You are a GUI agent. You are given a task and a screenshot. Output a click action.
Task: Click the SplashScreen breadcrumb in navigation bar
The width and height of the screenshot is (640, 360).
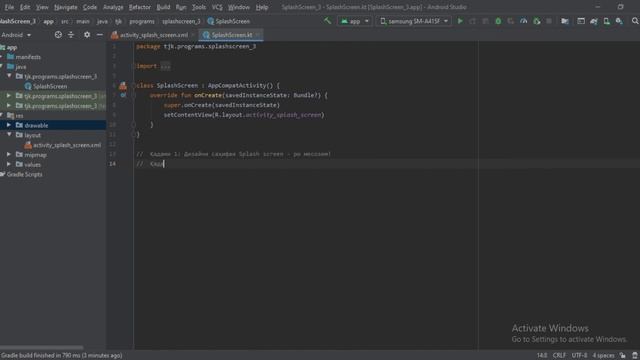click(x=229, y=21)
